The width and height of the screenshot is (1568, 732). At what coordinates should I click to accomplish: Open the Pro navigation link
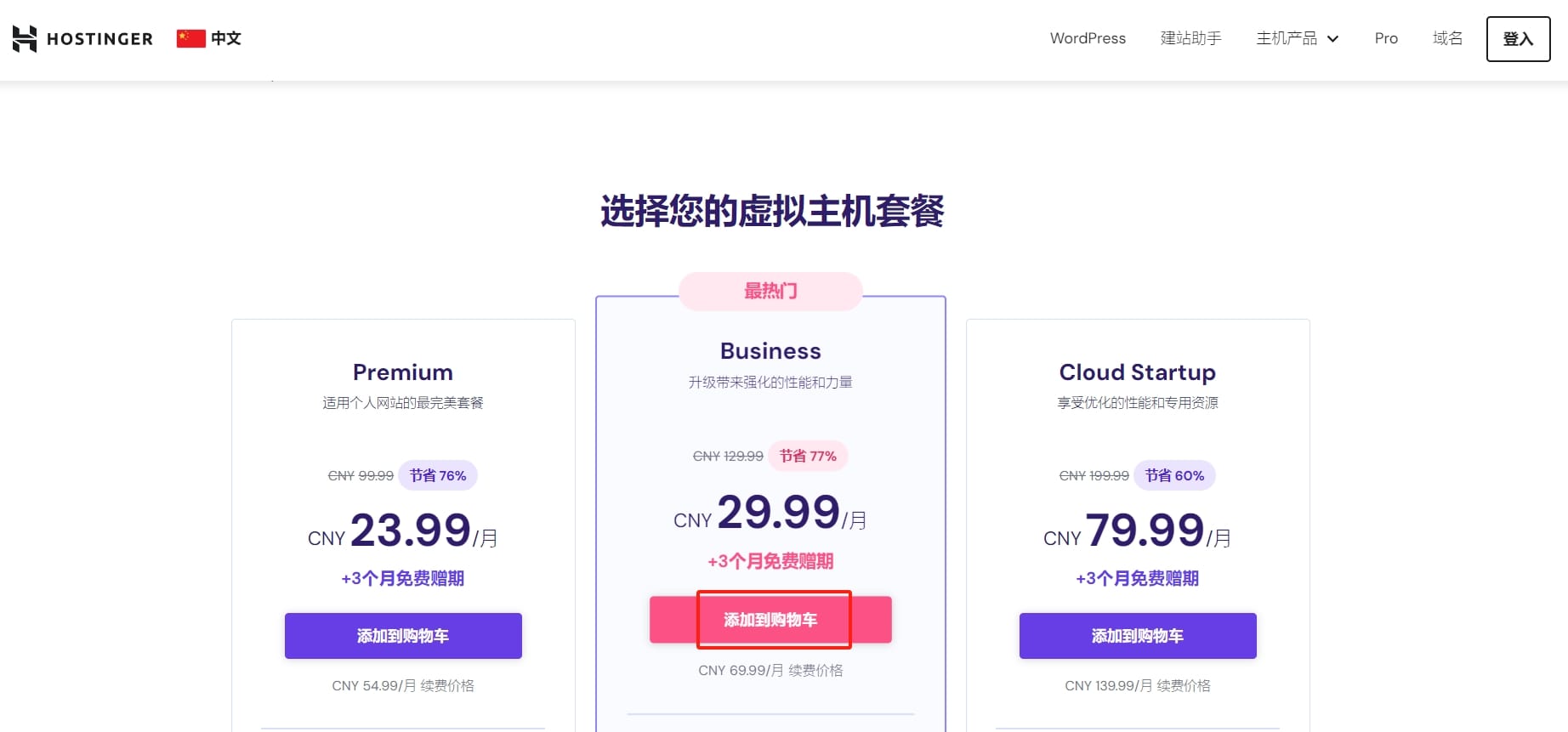click(x=1386, y=38)
